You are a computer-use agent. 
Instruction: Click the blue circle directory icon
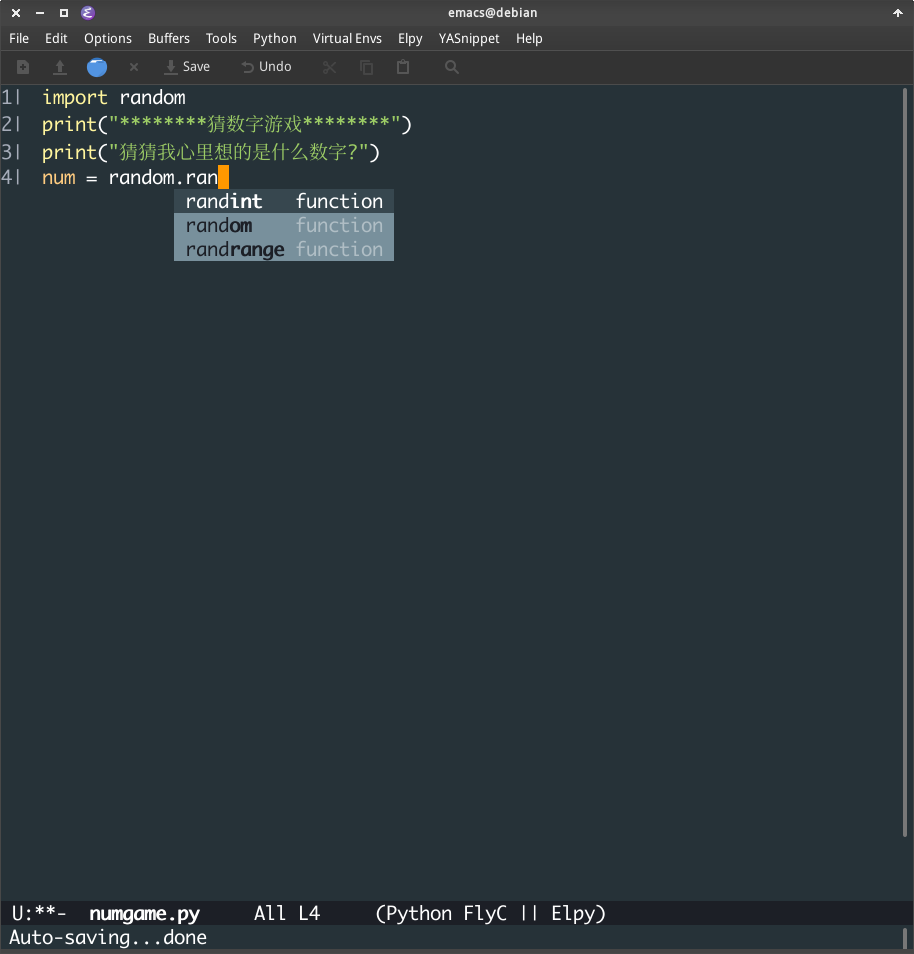click(x=97, y=67)
